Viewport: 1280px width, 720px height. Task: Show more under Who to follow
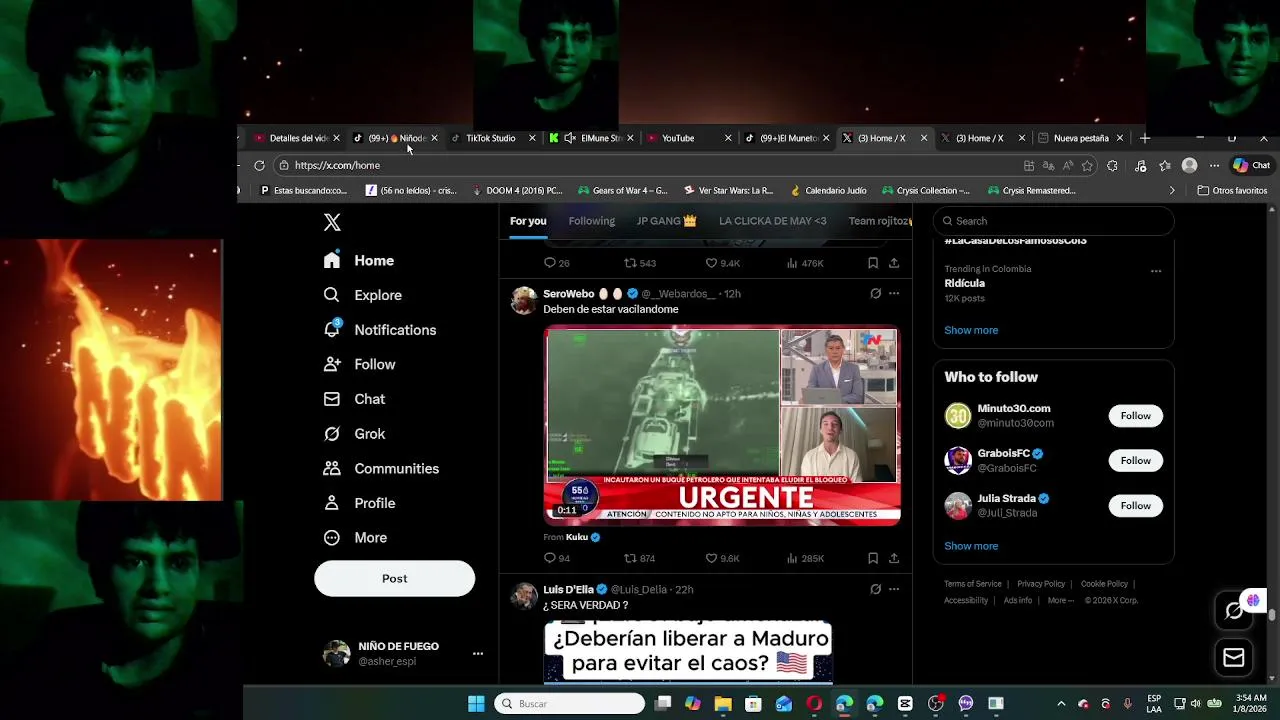point(971,546)
